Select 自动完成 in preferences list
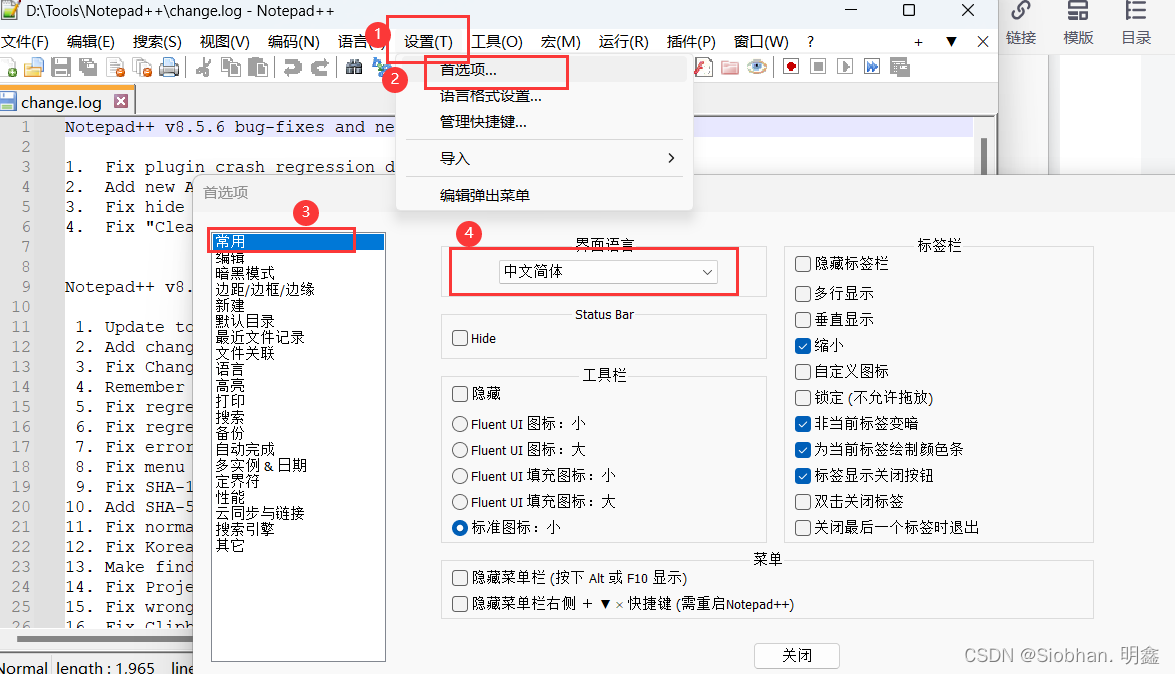 pos(245,450)
